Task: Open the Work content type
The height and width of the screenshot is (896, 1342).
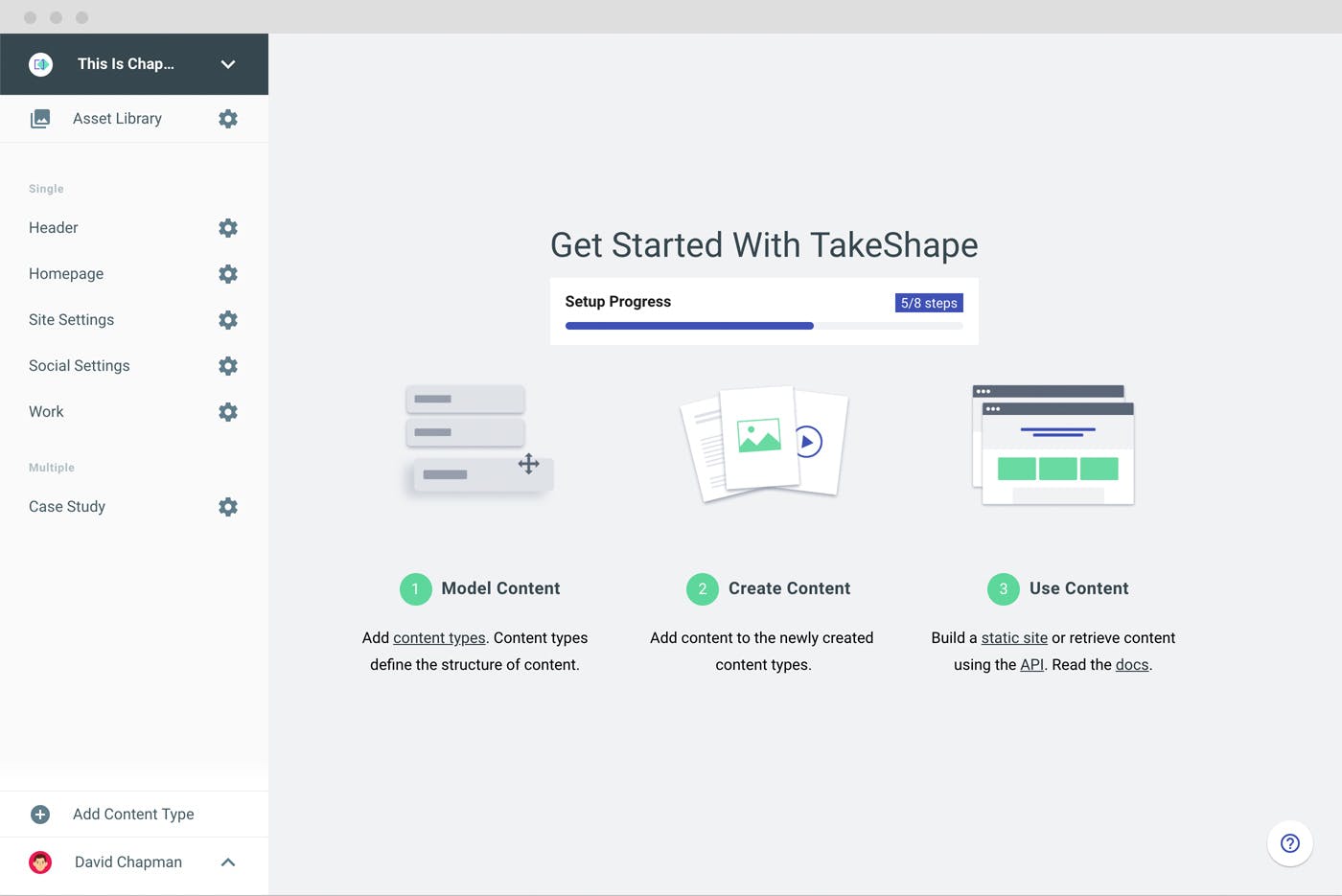Action: click(46, 412)
